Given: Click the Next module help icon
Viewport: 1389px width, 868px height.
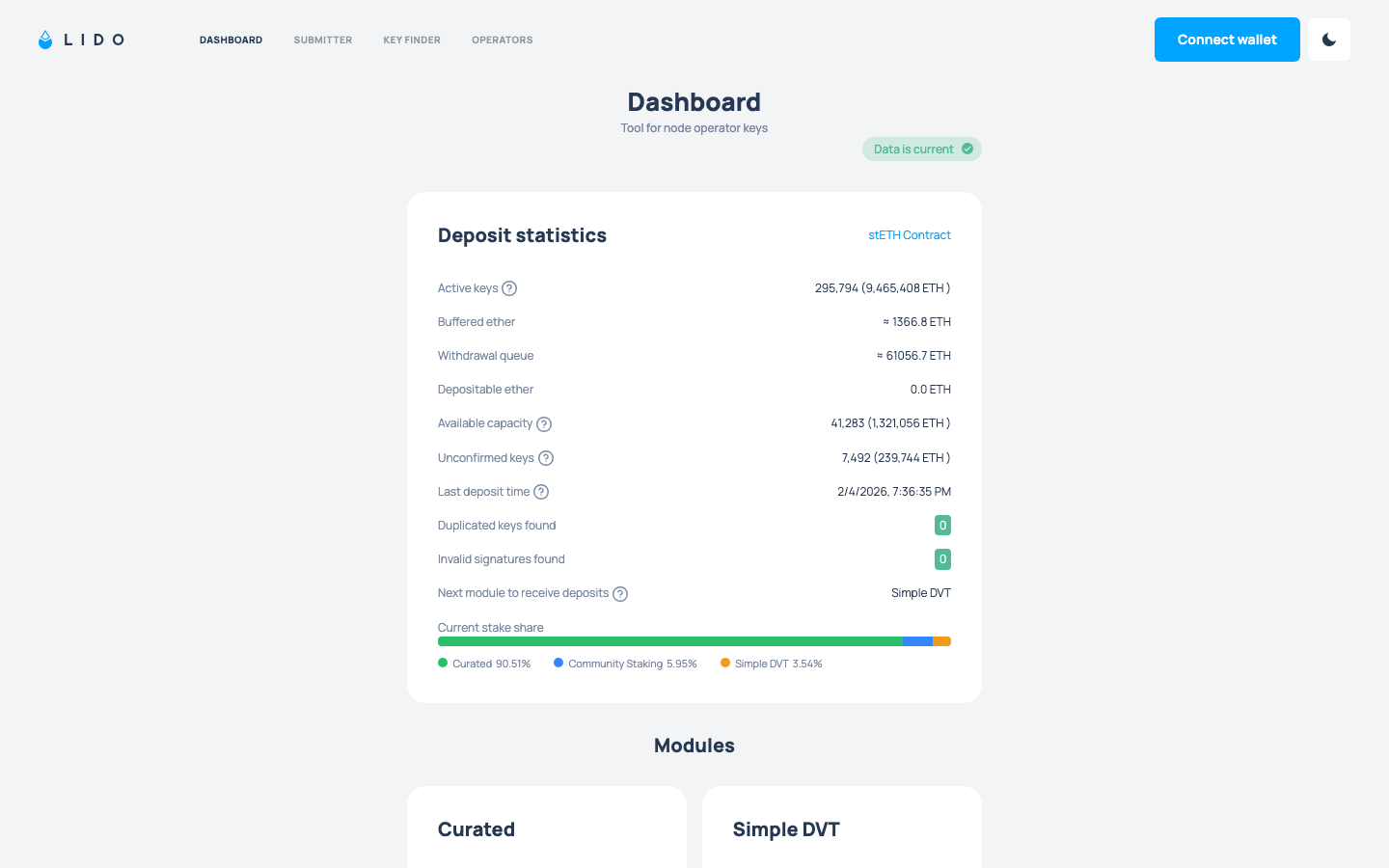Looking at the screenshot, I should pos(620,594).
